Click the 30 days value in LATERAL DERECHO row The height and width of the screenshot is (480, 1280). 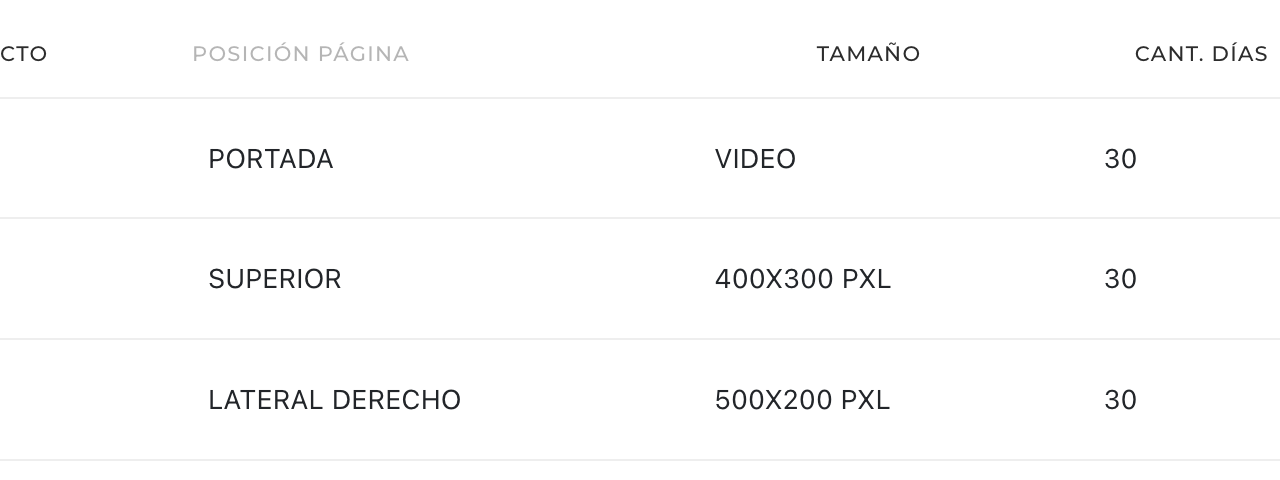[1120, 400]
